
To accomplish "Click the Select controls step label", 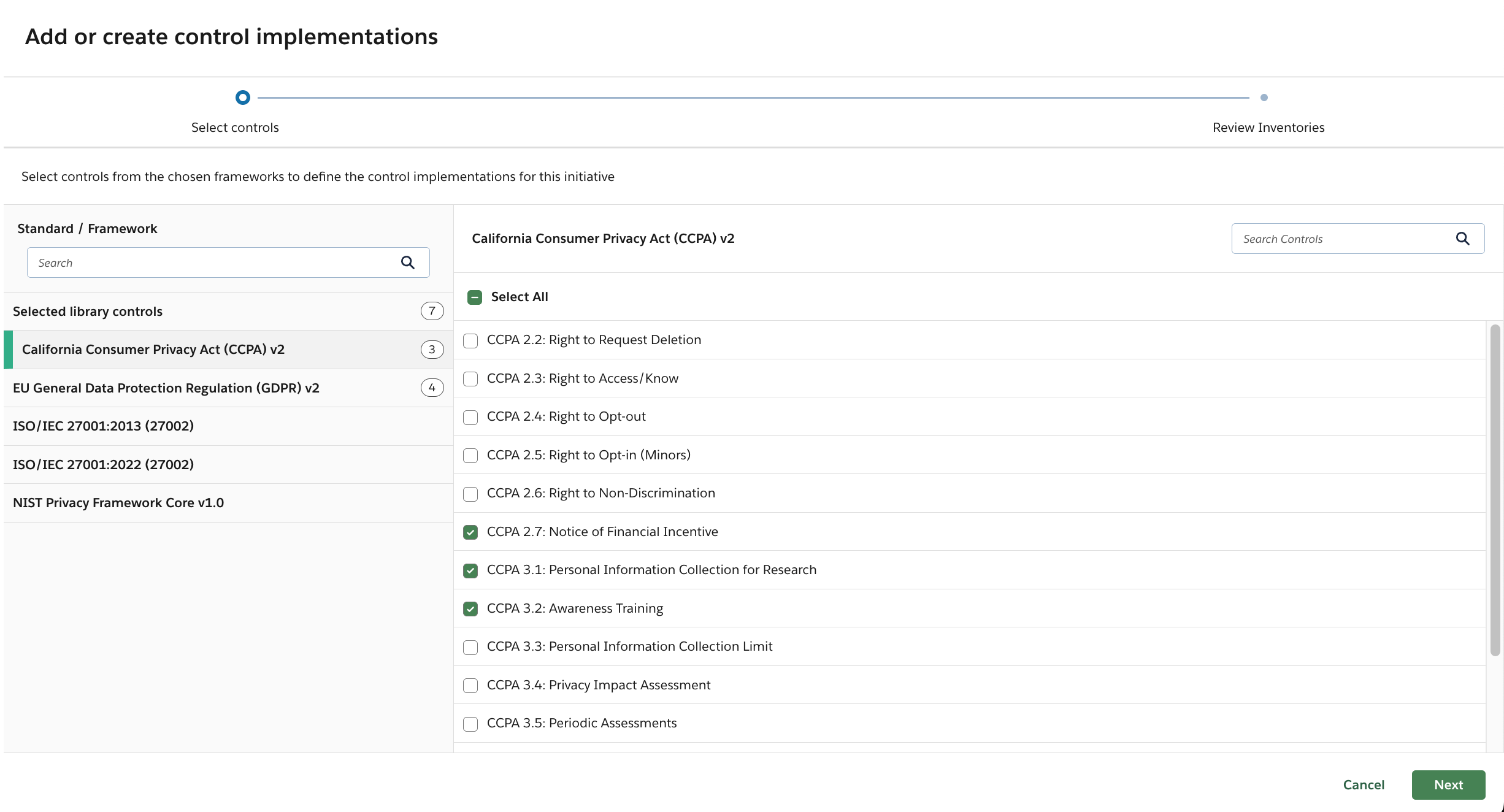I will [x=235, y=128].
